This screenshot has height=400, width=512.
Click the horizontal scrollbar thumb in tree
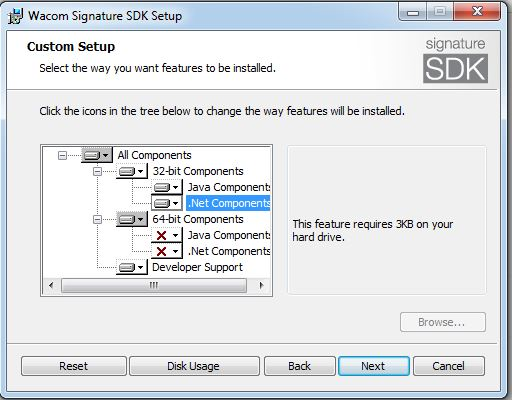154,285
